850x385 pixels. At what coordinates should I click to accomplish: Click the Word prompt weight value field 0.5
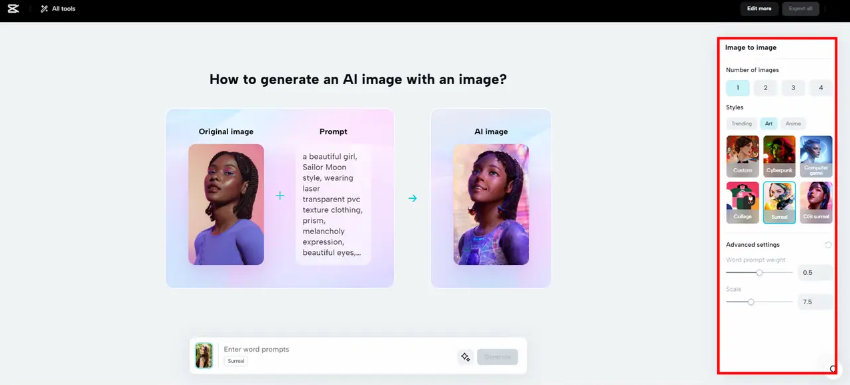(x=815, y=273)
